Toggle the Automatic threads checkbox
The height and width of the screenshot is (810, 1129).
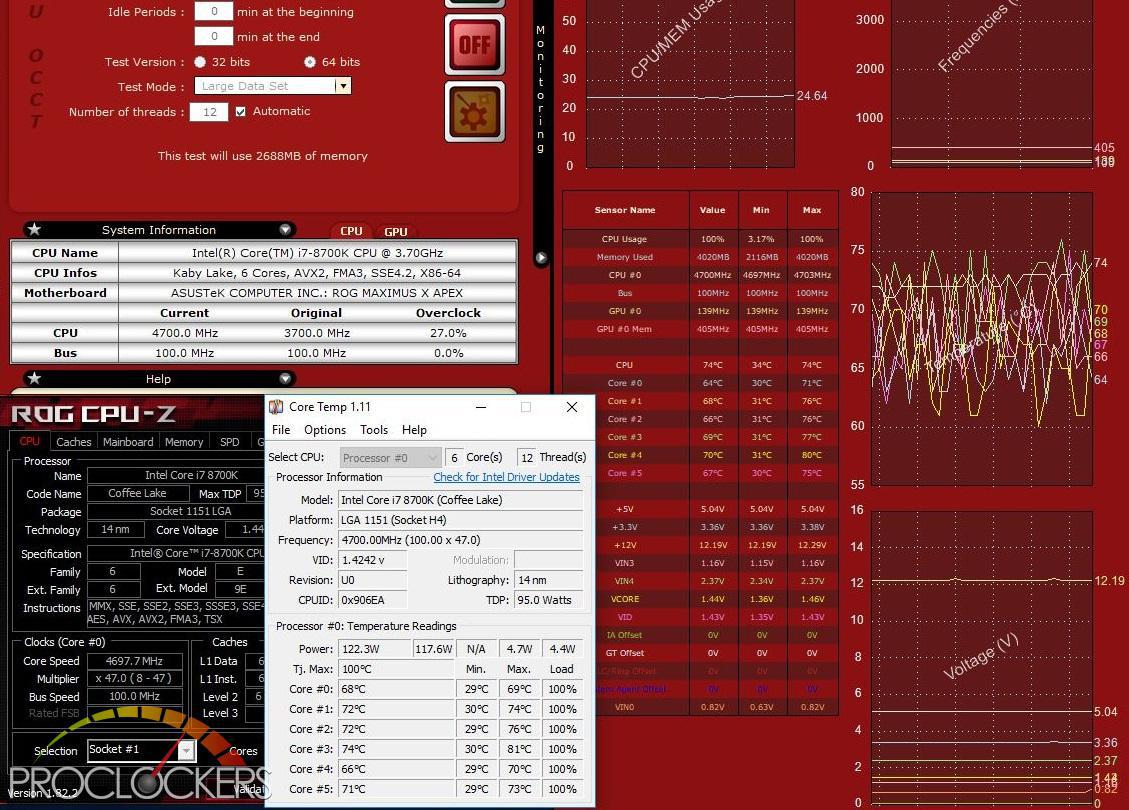tap(240, 112)
